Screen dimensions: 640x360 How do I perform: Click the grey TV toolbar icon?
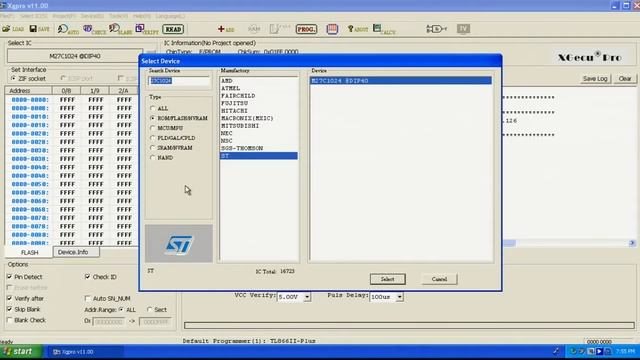click(x=463, y=29)
